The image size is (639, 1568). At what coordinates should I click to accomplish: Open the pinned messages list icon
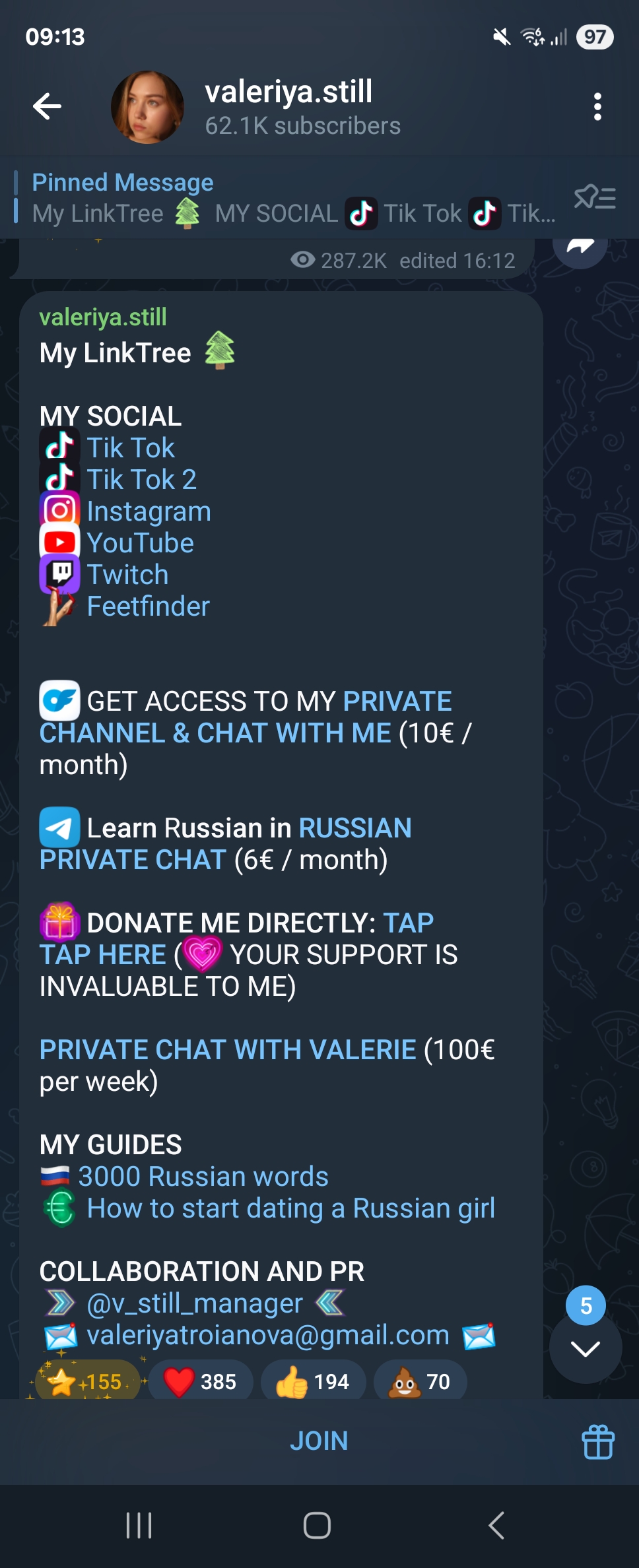[x=595, y=197]
